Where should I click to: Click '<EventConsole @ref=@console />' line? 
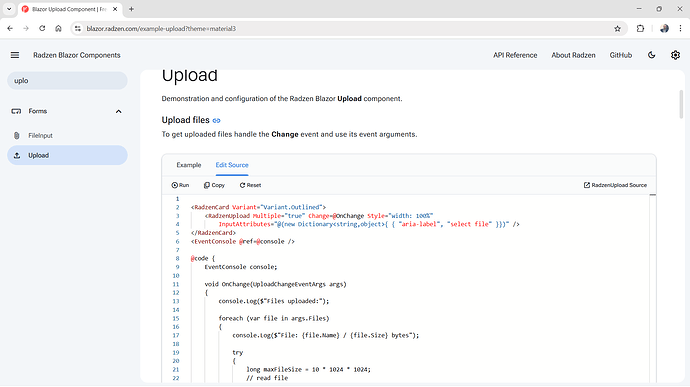tap(242, 242)
